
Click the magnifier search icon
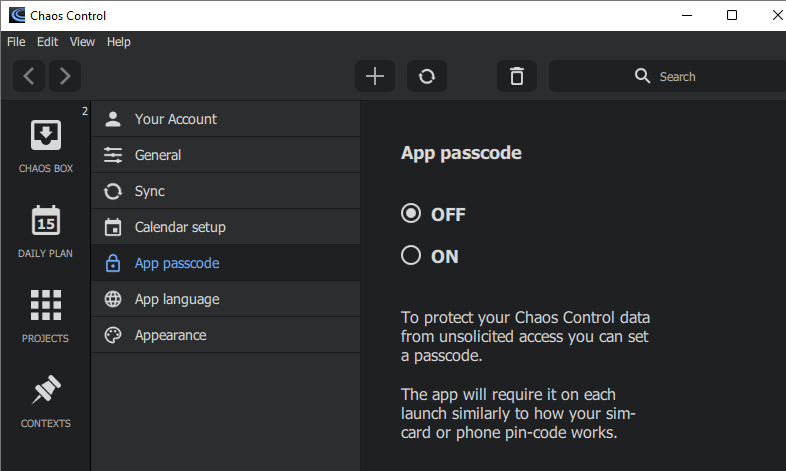click(x=642, y=76)
